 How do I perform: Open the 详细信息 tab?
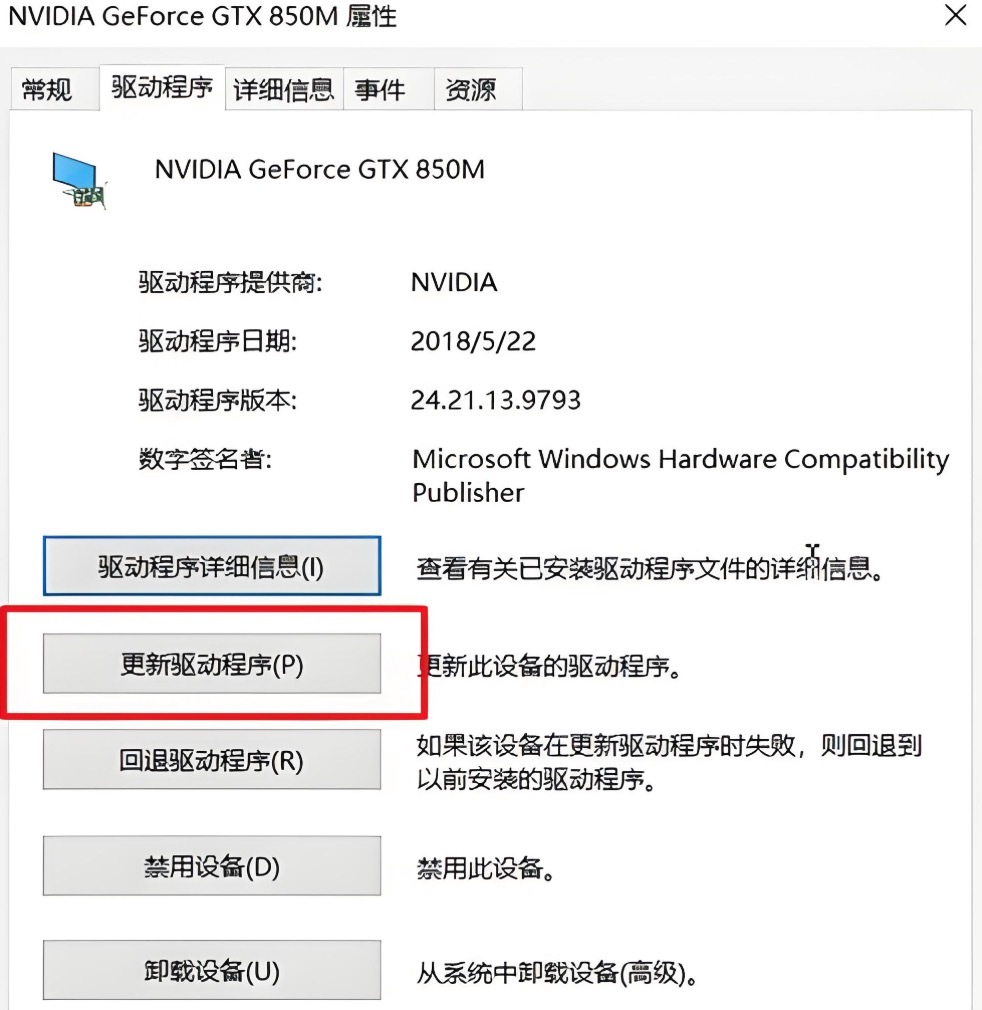point(283,90)
